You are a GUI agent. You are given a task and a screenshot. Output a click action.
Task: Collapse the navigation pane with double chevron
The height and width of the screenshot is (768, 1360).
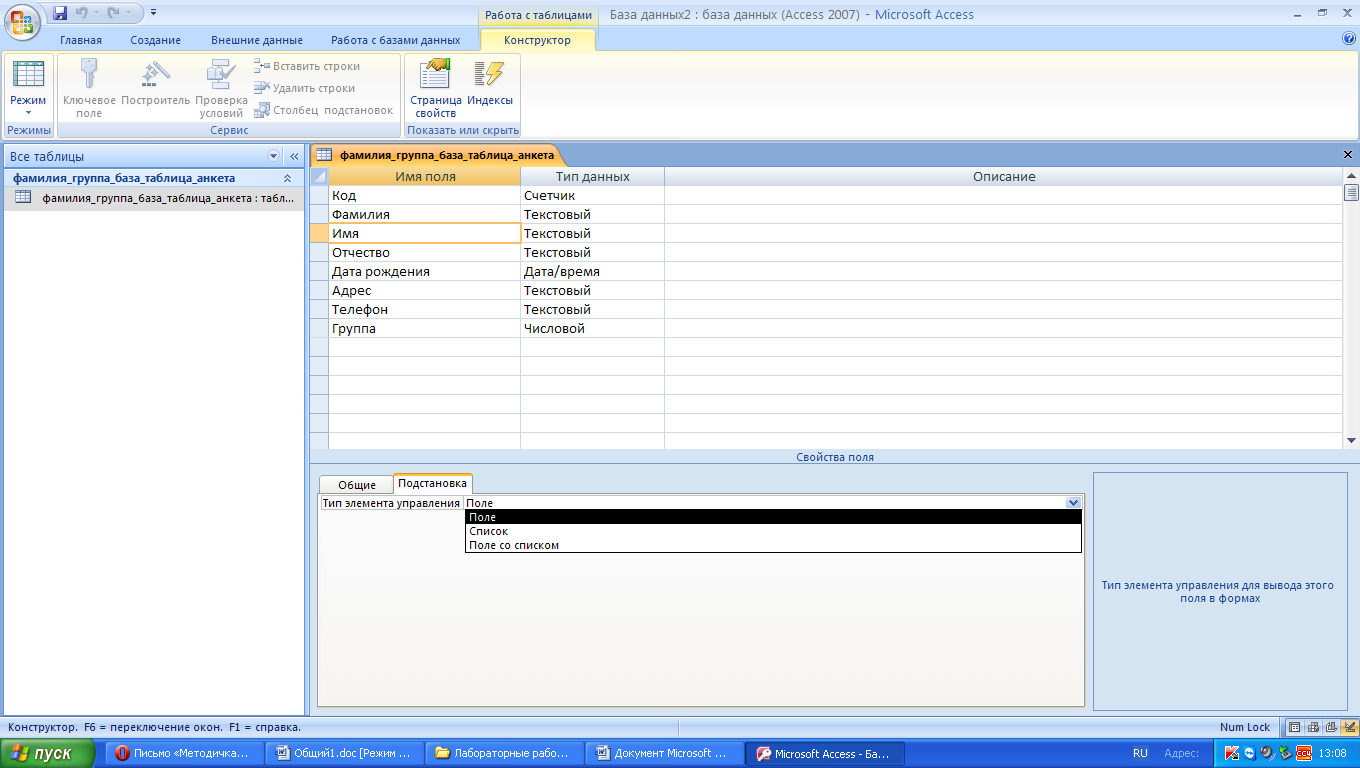click(294, 157)
